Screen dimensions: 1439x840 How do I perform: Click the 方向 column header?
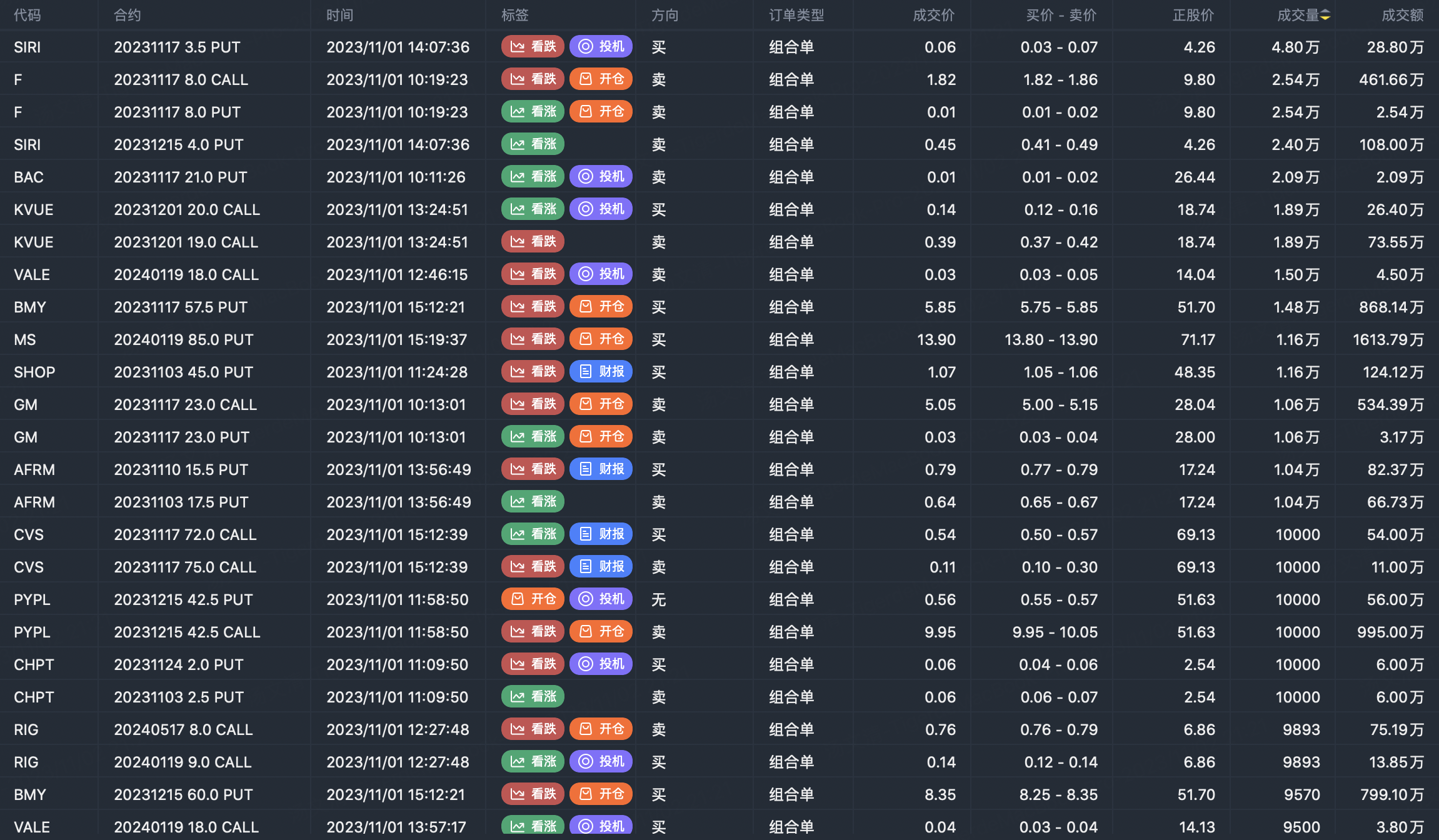tap(665, 15)
